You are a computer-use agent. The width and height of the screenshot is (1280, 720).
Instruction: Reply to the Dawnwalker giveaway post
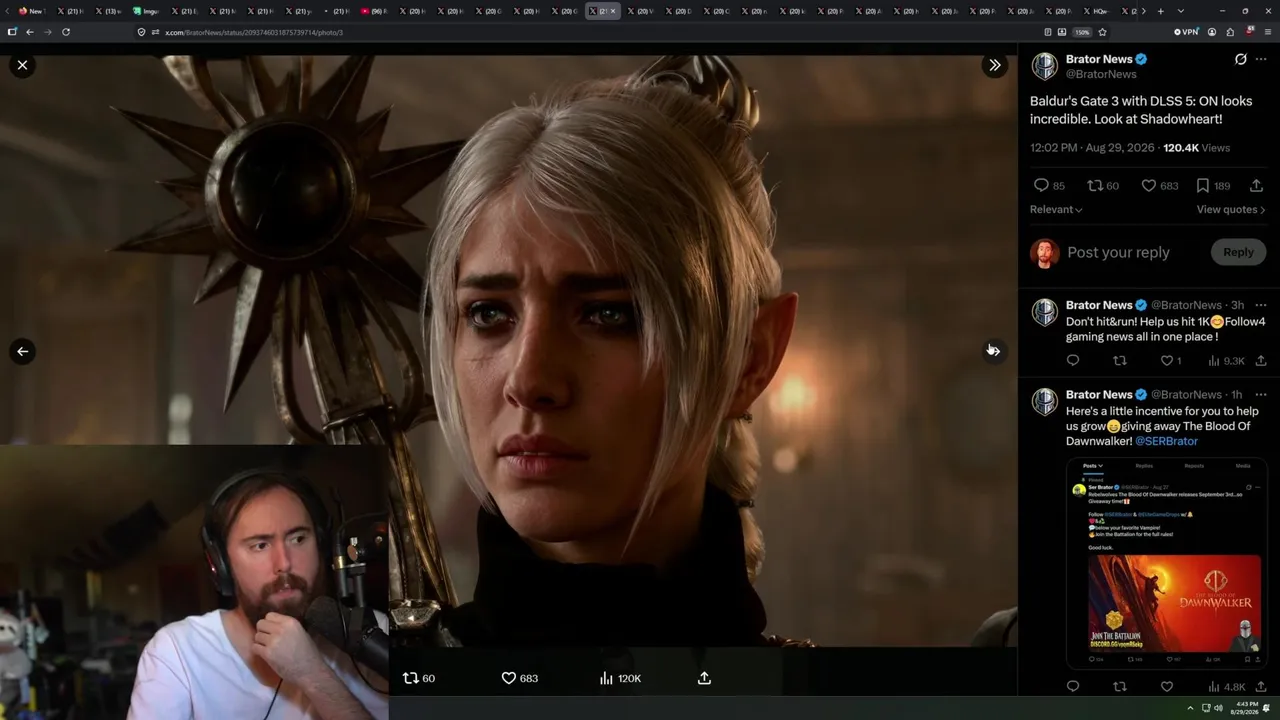[1073, 687]
